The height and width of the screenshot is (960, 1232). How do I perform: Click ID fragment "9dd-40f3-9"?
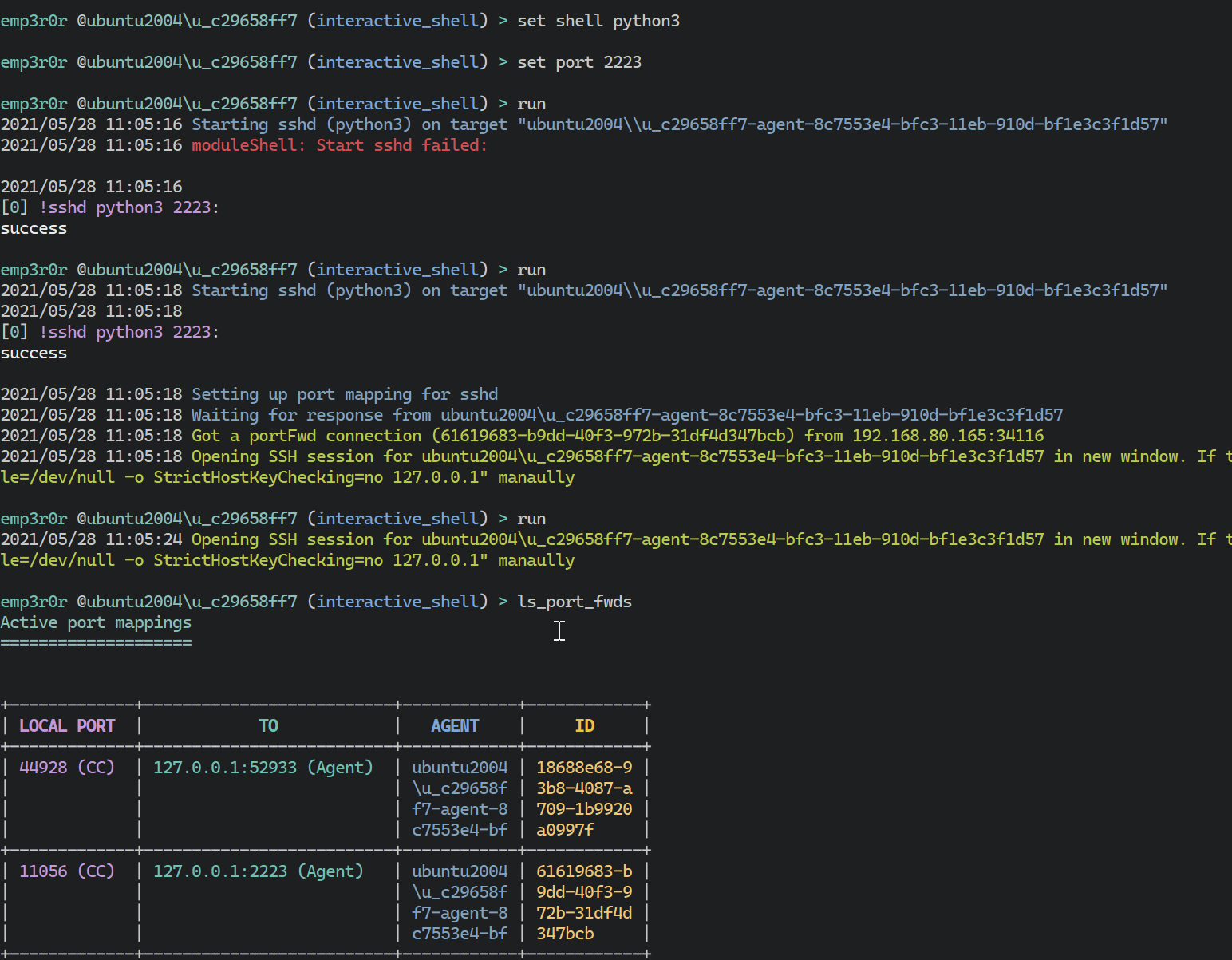(x=584, y=892)
